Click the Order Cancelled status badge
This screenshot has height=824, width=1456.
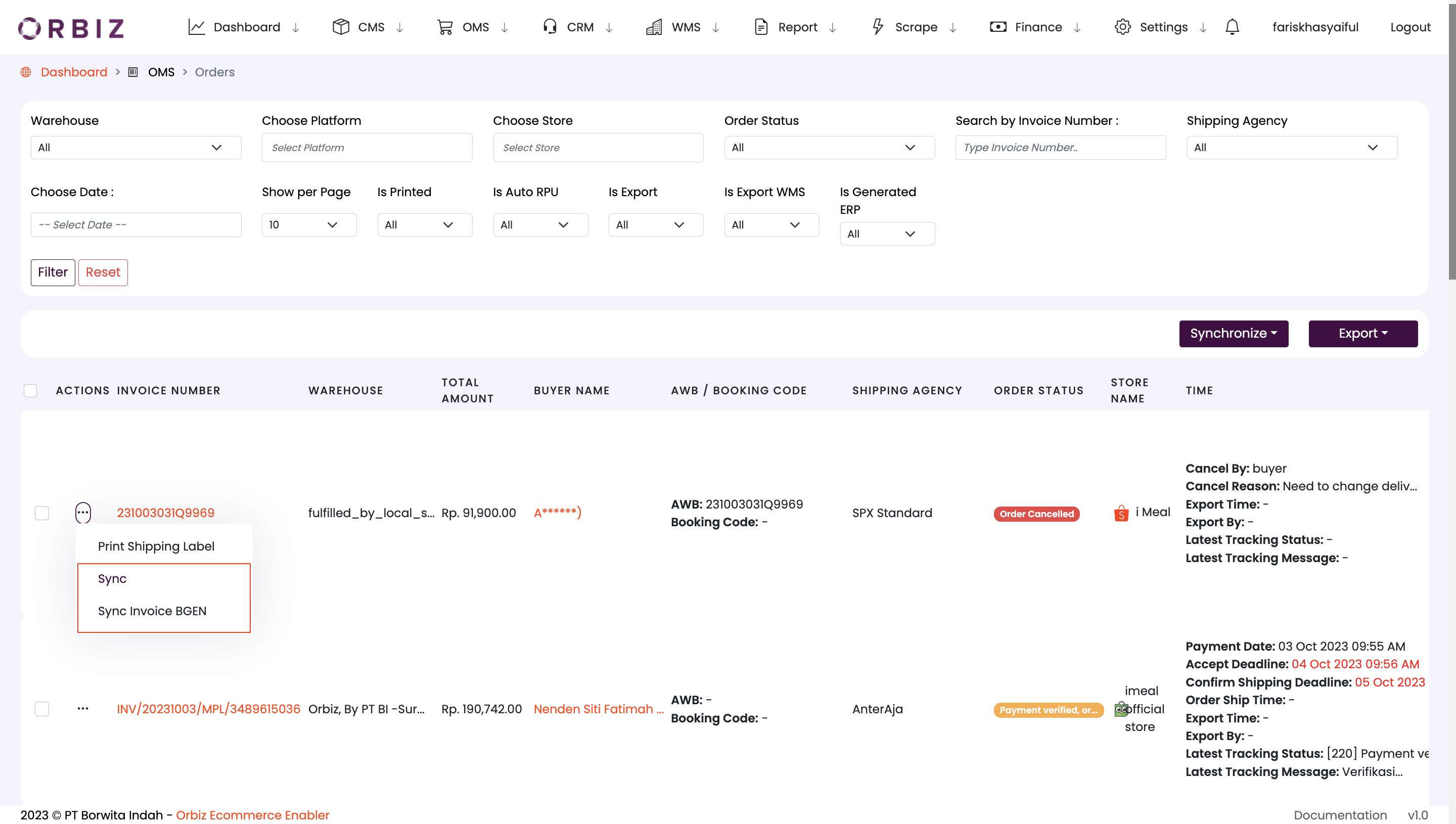pyautogui.click(x=1037, y=514)
